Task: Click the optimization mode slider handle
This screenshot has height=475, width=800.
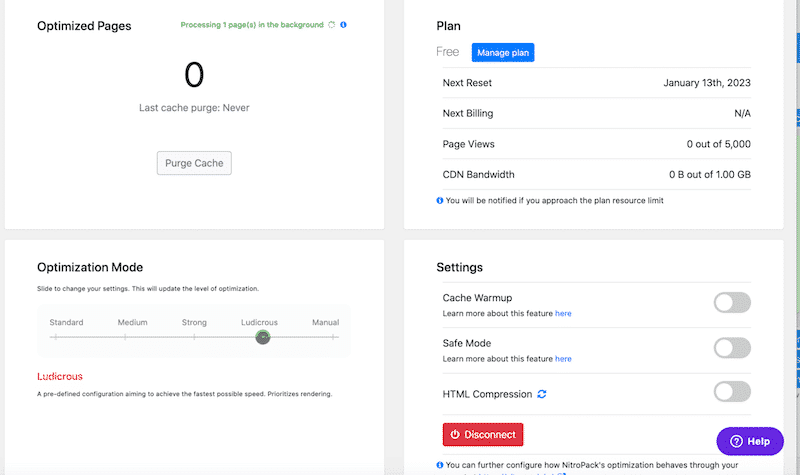Action: coord(263,337)
